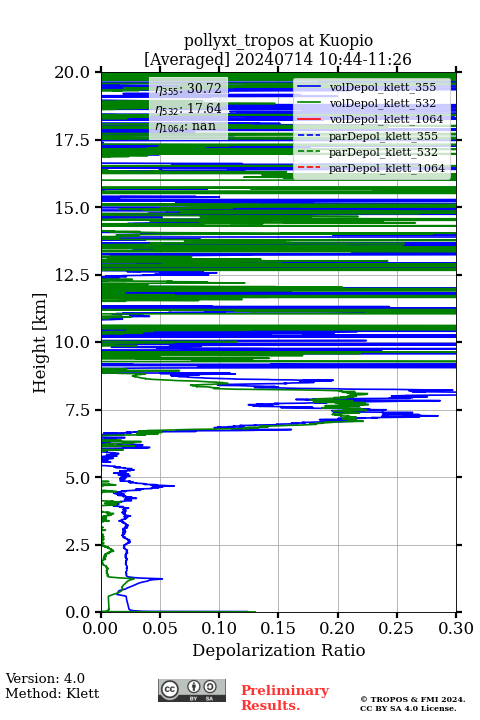Click the plot title pollyxt_tropos at Kuopio

(x=278, y=41)
